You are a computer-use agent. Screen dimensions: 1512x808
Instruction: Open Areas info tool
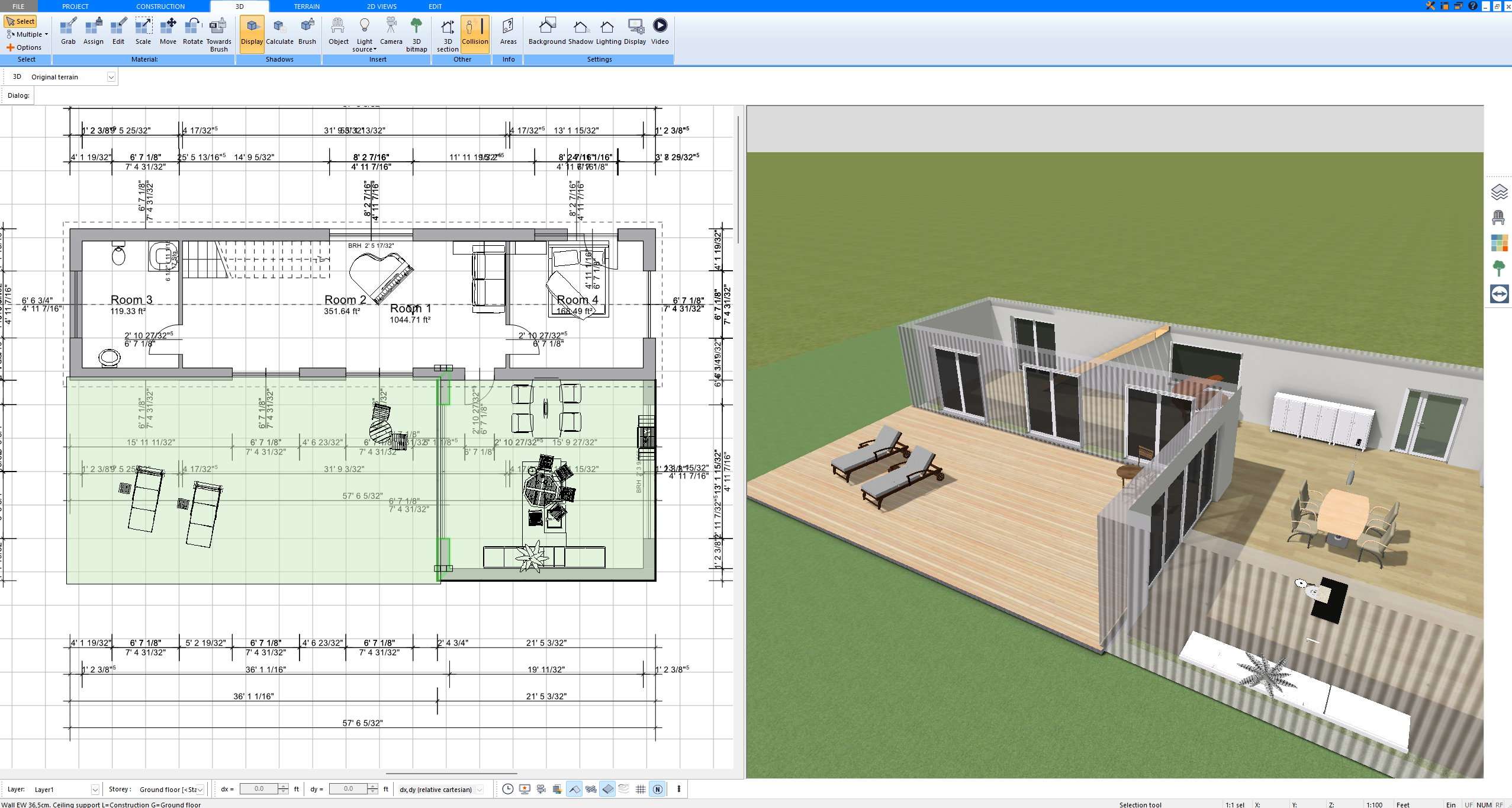[508, 31]
